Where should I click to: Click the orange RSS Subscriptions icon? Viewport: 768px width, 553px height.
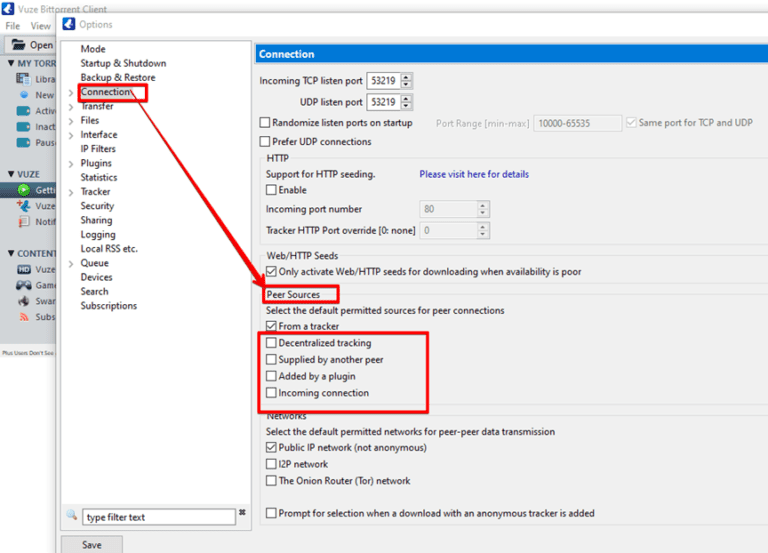(23, 317)
